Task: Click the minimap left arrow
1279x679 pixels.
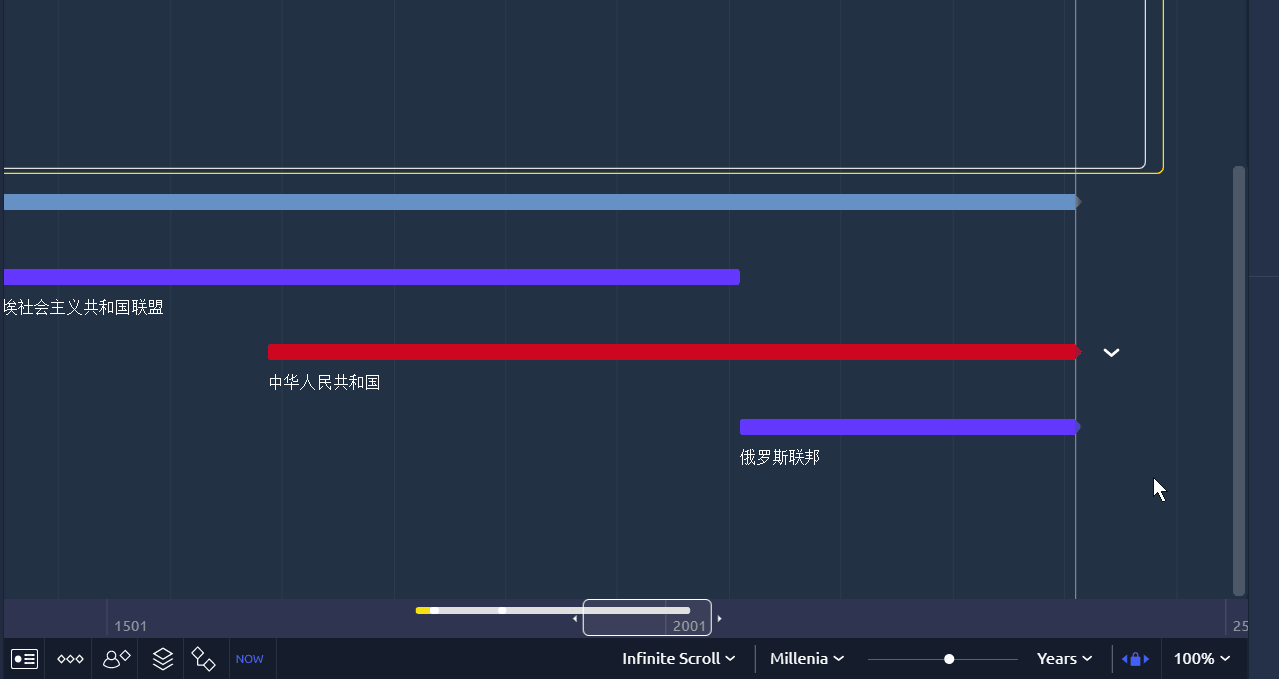Action: point(575,619)
